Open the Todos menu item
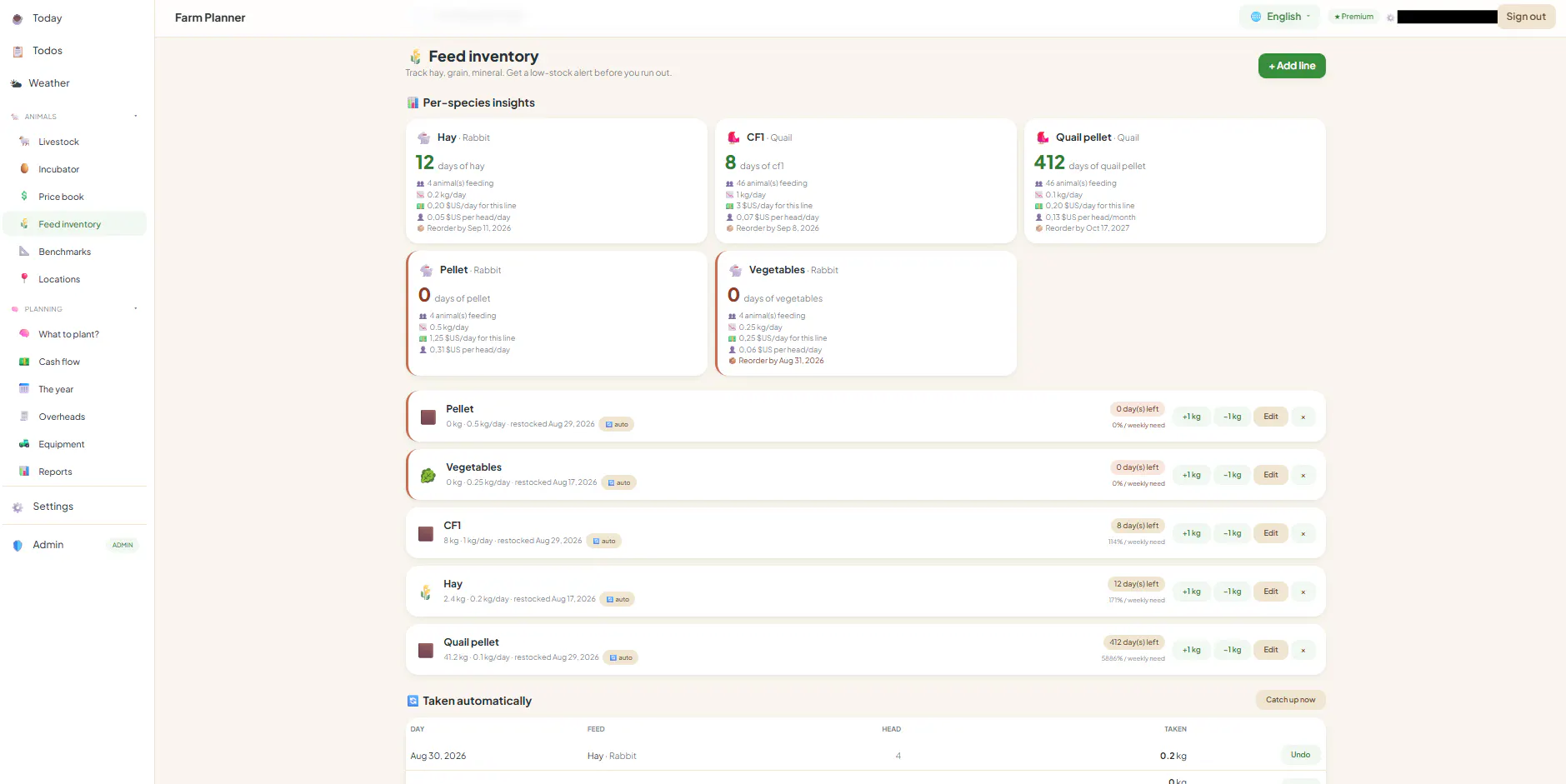The height and width of the screenshot is (784, 1566). click(x=74, y=51)
